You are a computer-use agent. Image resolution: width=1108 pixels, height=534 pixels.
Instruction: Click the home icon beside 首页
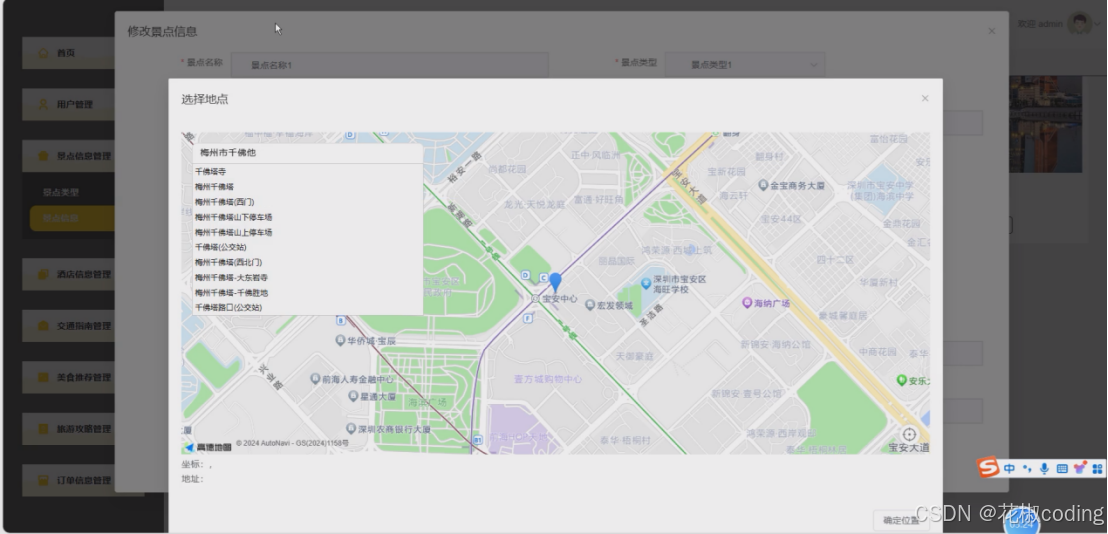pyautogui.click(x=44, y=53)
